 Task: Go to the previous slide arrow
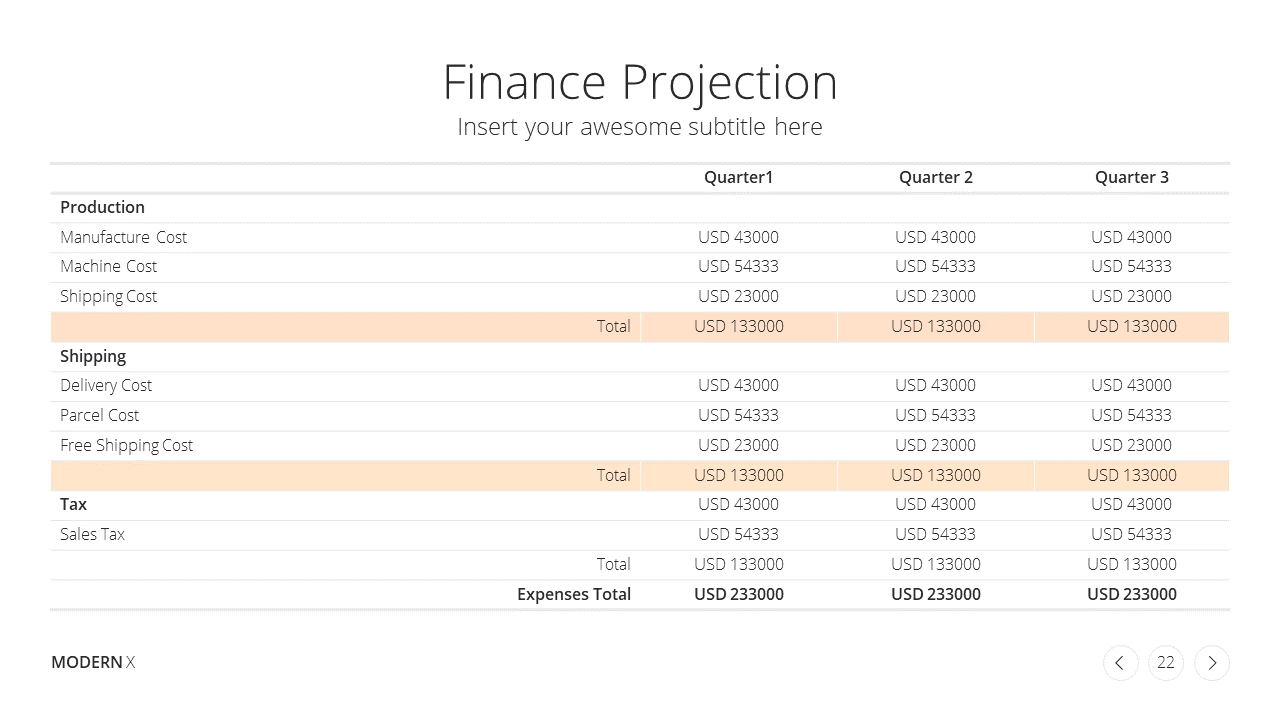pyautogui.click(x=1120, y=663)
